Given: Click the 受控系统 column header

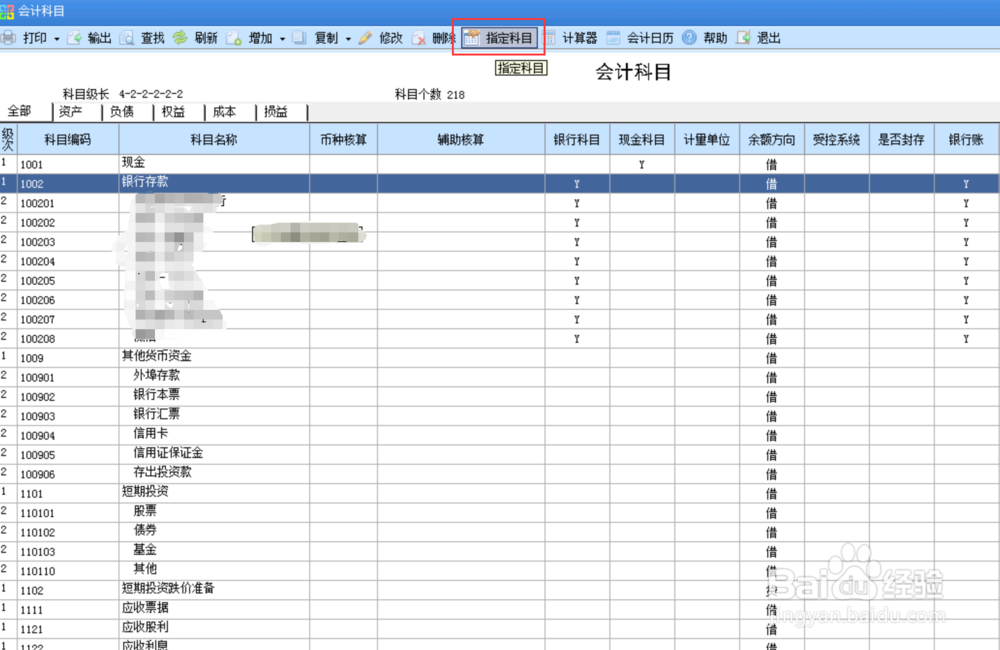Looking at the screenshot, I should click(x=837, y=140).
